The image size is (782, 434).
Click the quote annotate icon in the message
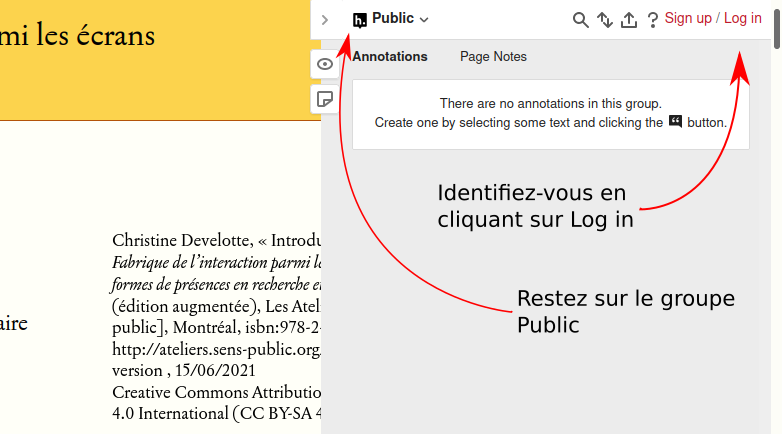pyautogui.click(x=675, y=122)
